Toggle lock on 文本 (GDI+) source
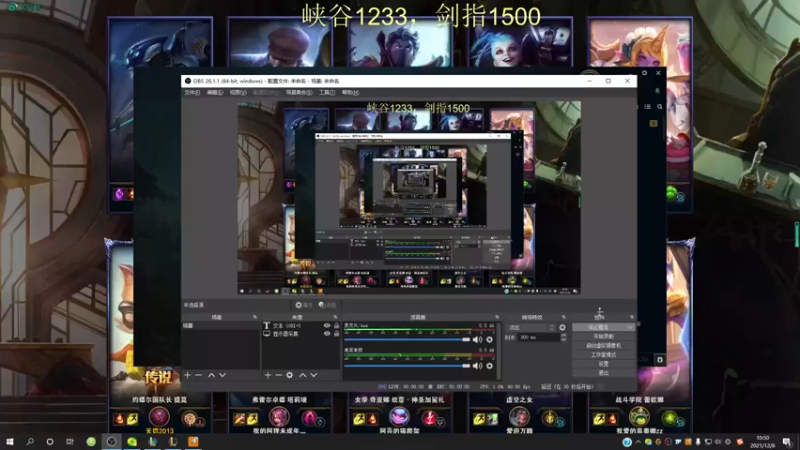This screenshot has height=450, width=800. [x=336, y=326]
